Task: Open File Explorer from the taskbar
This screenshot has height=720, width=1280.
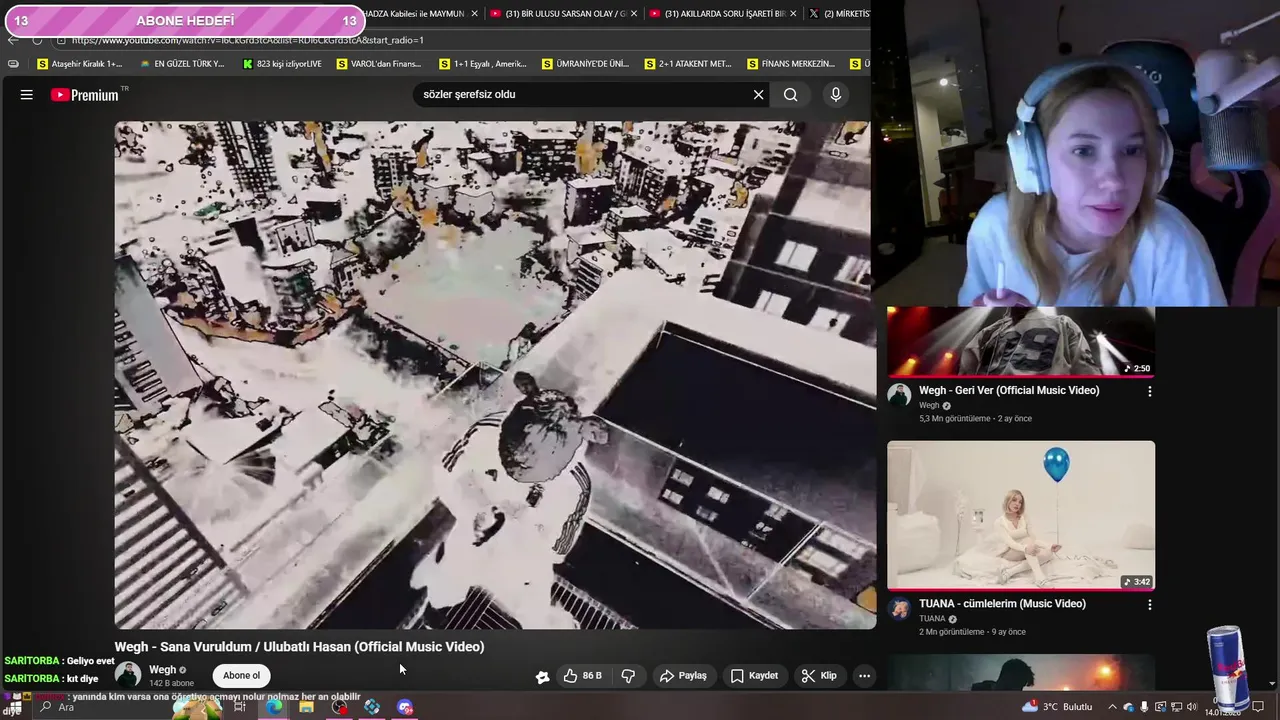Action: pos(307,707)
